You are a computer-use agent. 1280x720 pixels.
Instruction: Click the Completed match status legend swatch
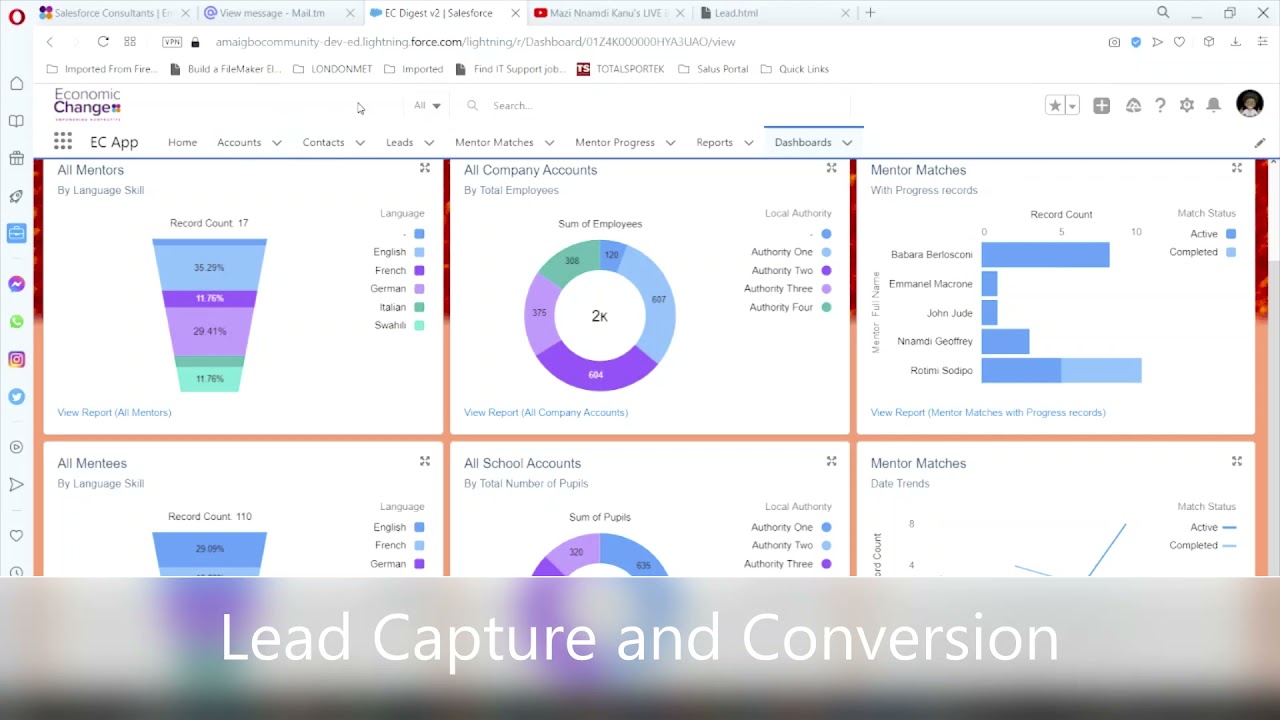pos(1231,252)
